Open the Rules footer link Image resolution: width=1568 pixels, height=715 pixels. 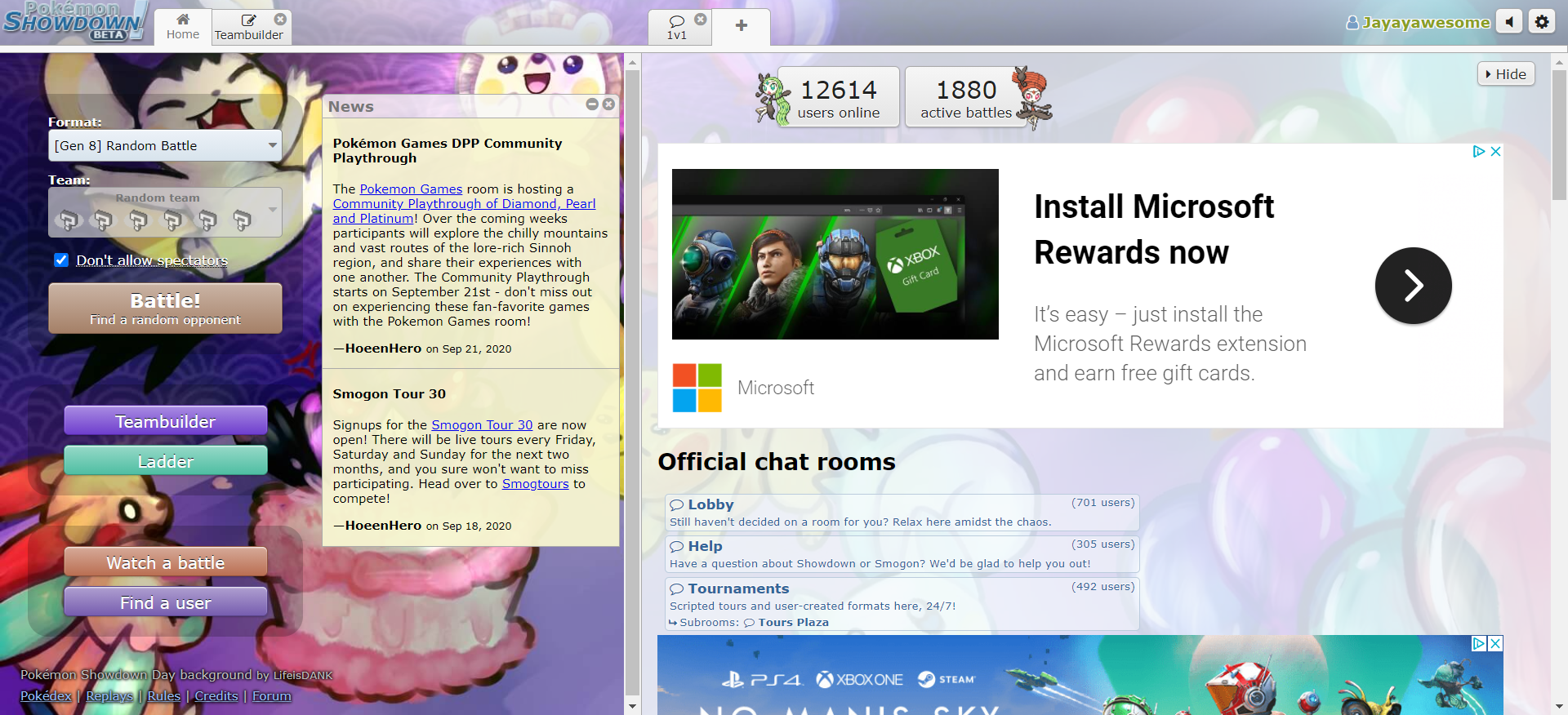163,695
